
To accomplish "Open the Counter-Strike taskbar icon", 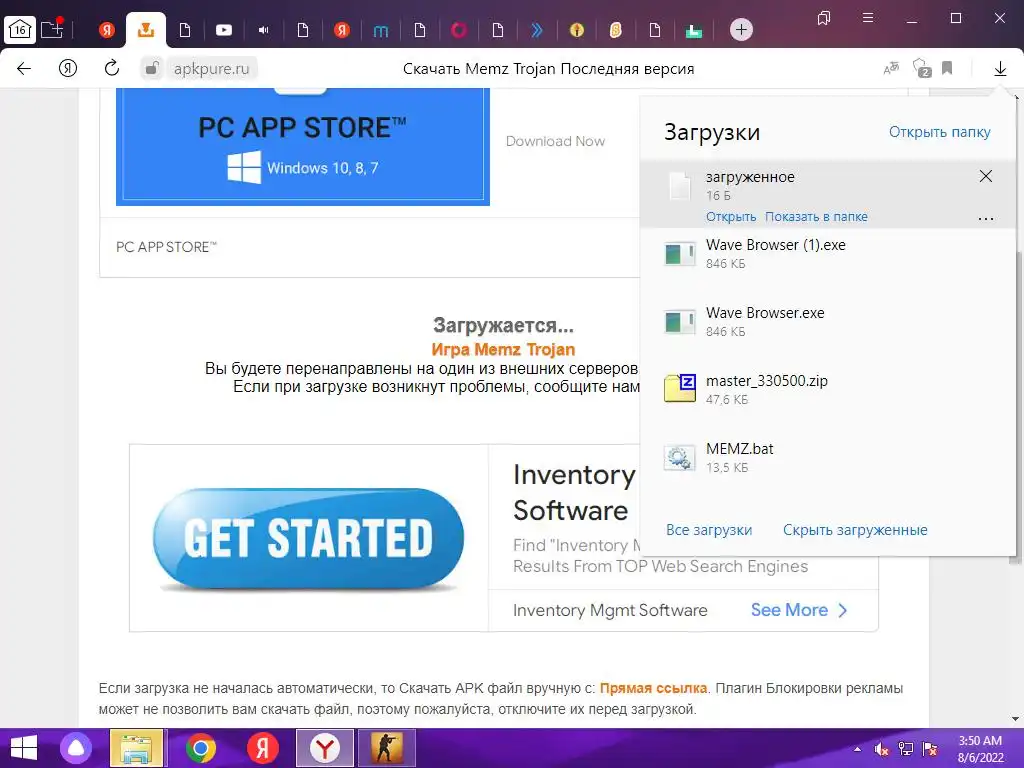I will [387, 748].
